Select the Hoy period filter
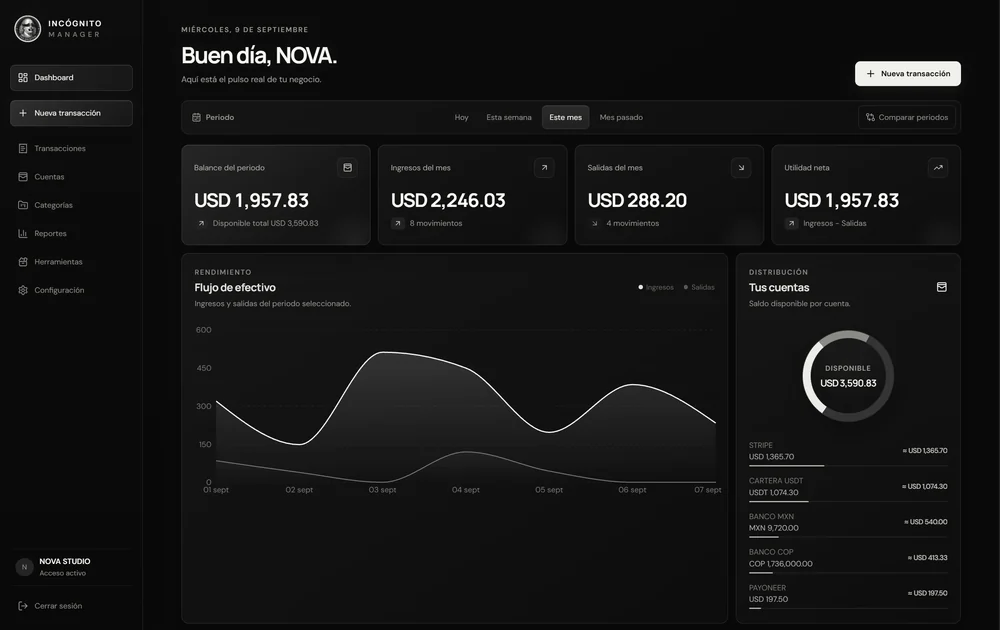Screen dimensions: 1000x630 tap(461, 117)
